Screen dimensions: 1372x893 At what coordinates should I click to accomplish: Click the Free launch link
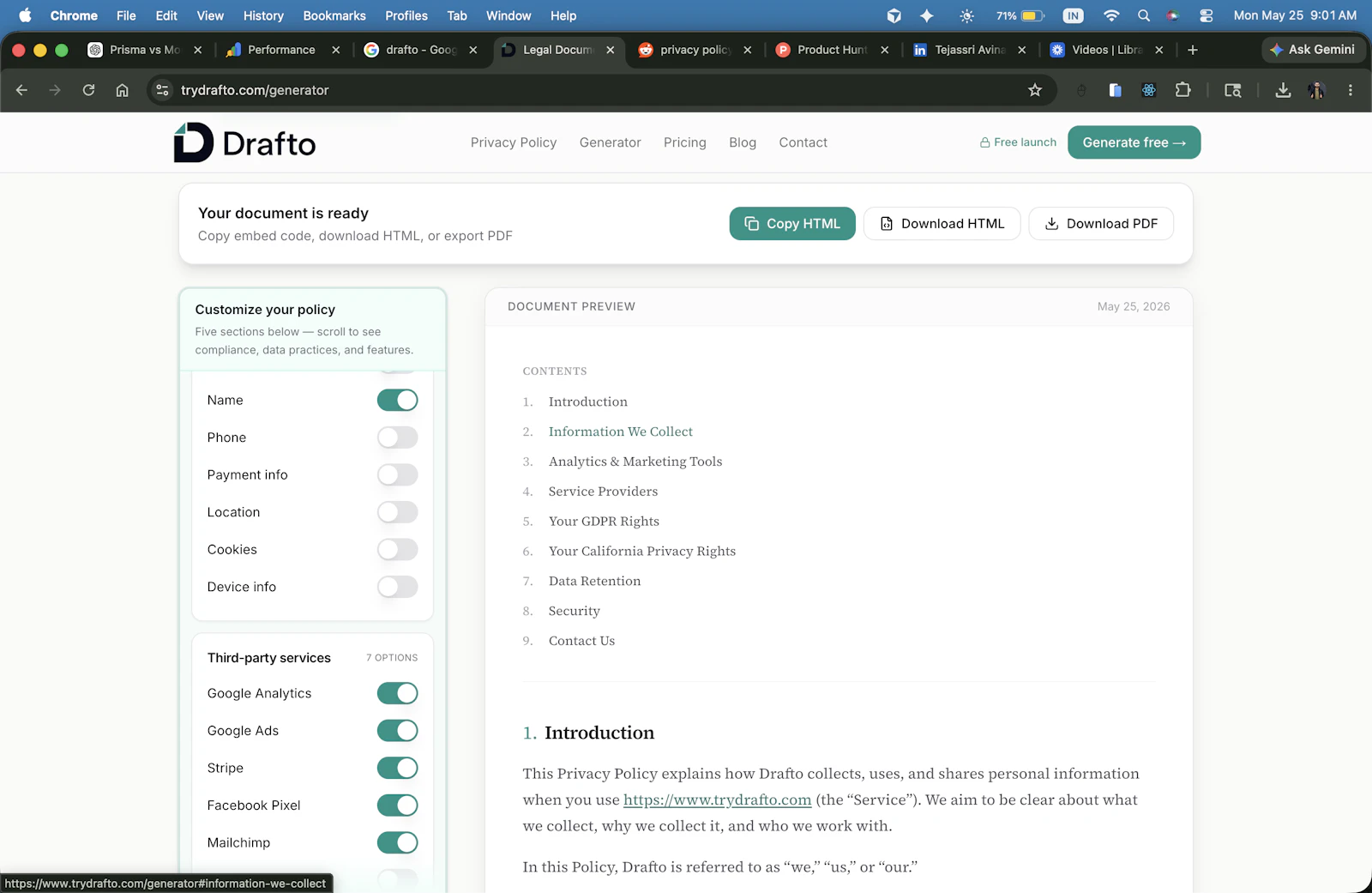click(1018, 142)
